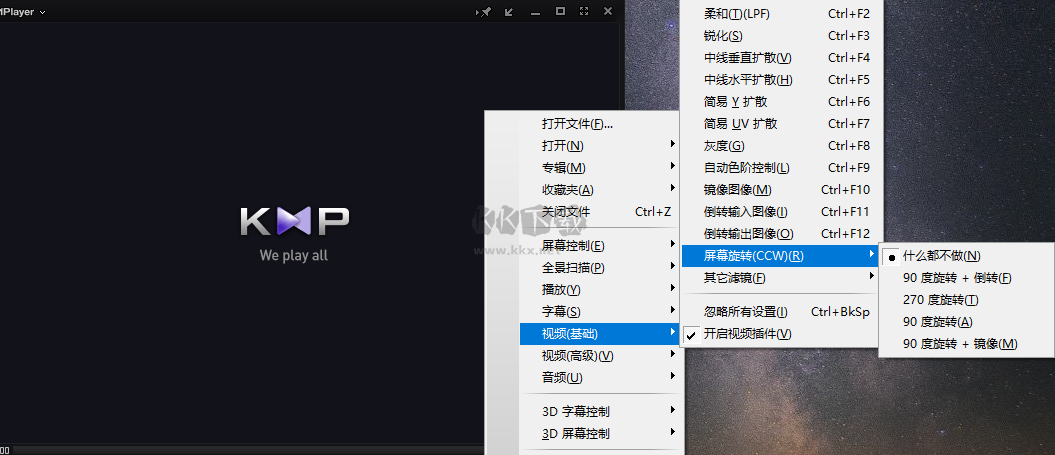Expand the 其它滤镜(F) submenu
1055x455 pixels.
tap(735, 278)
